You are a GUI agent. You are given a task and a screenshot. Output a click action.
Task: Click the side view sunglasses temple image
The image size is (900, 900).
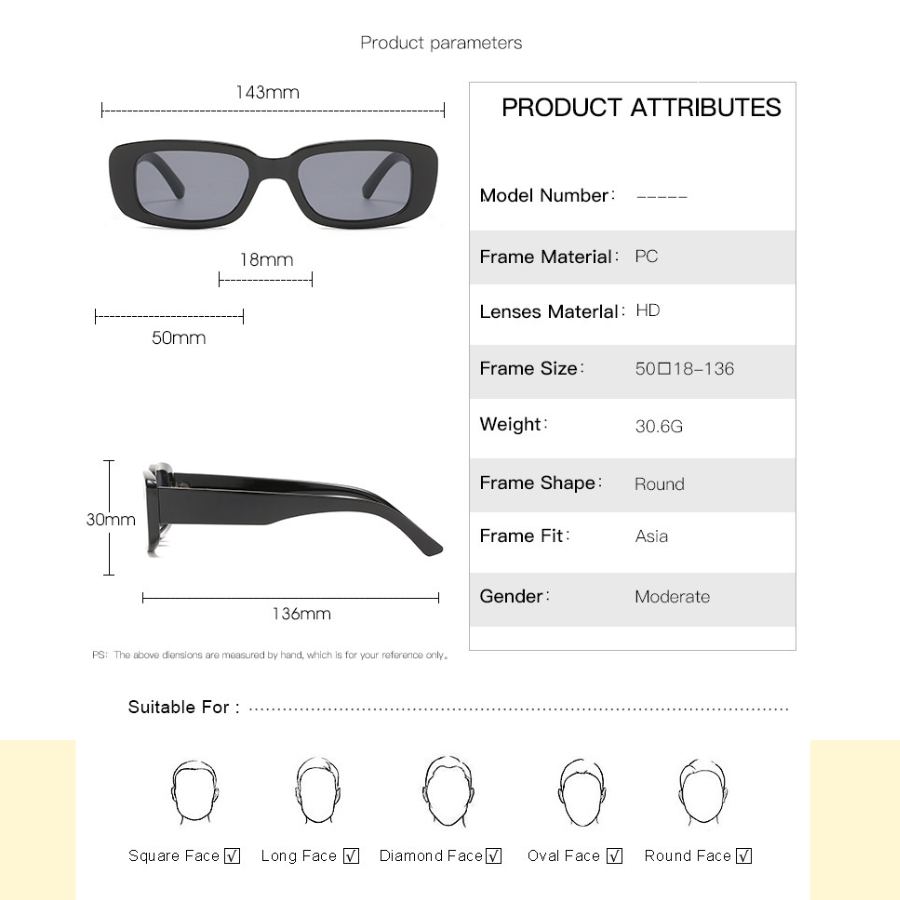tap(293, 509)
